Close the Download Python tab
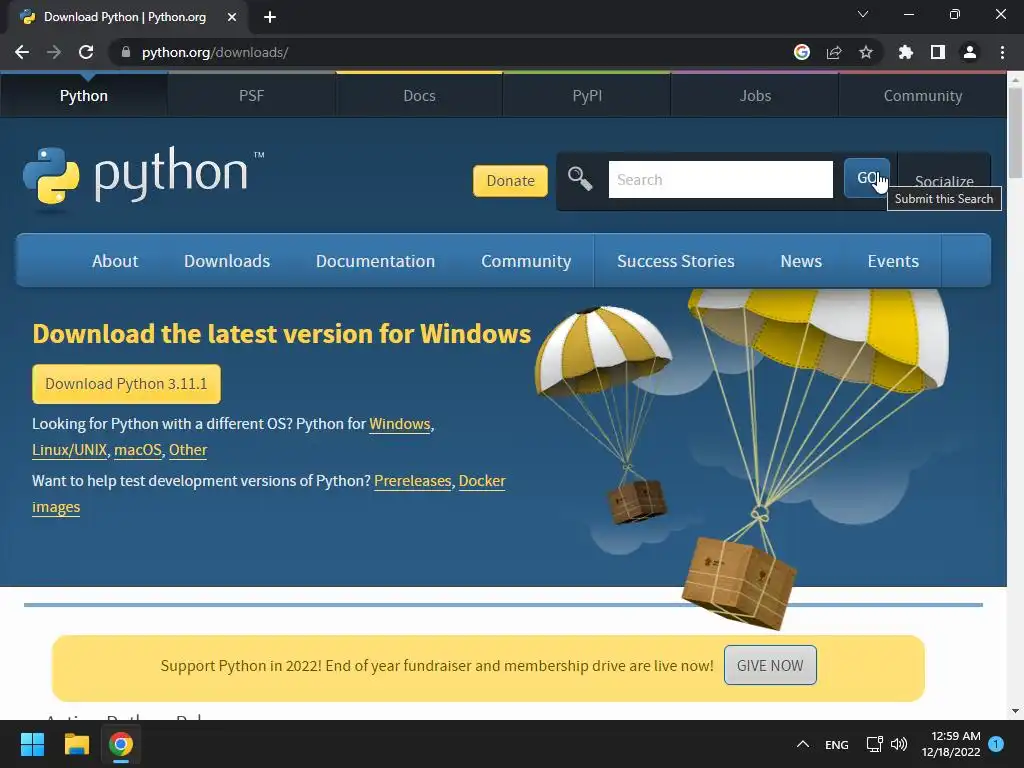The height and width of the screenshot is (768, 1024). point(232,17)
